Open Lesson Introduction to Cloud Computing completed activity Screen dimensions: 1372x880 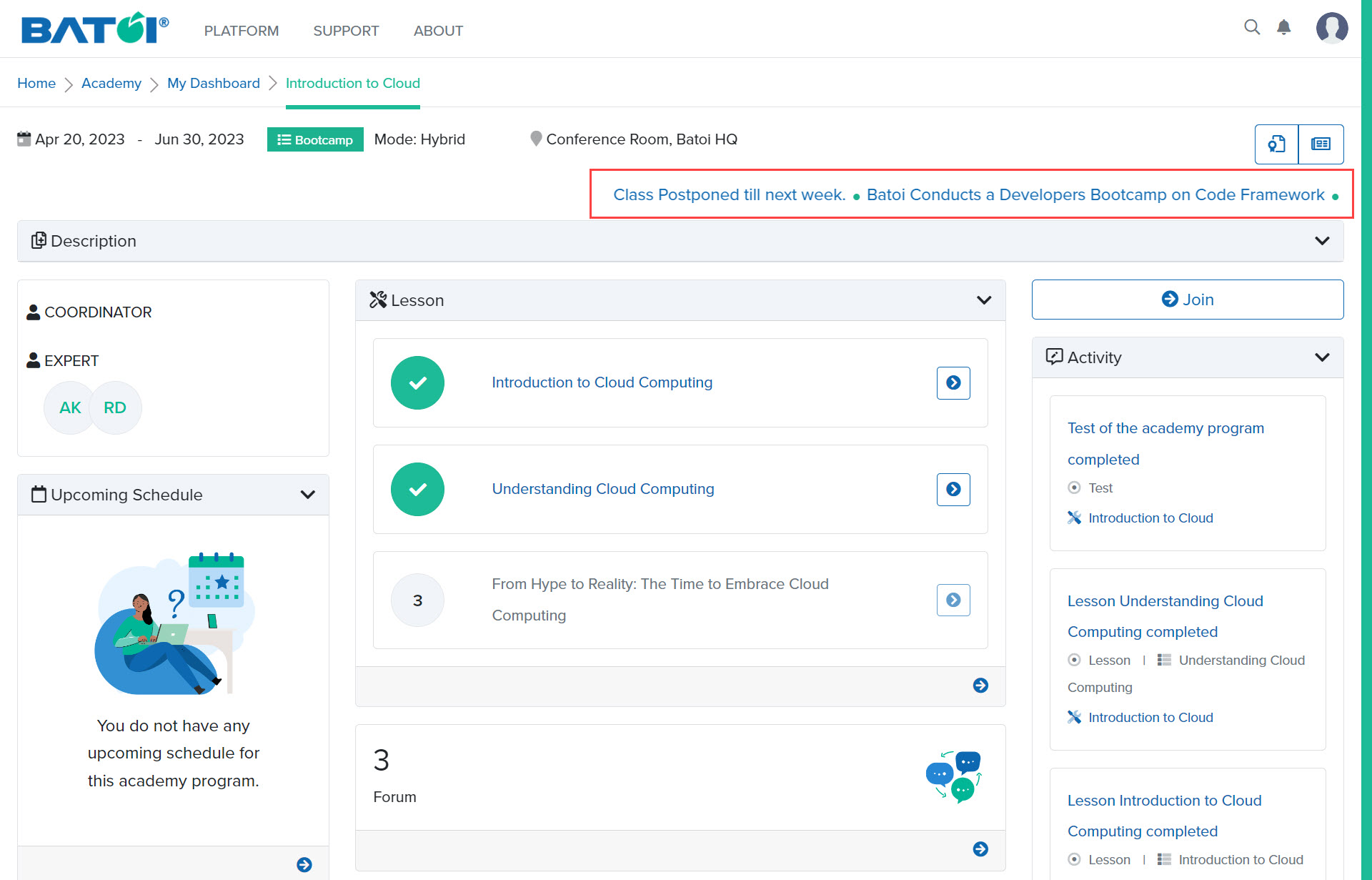1165,816
